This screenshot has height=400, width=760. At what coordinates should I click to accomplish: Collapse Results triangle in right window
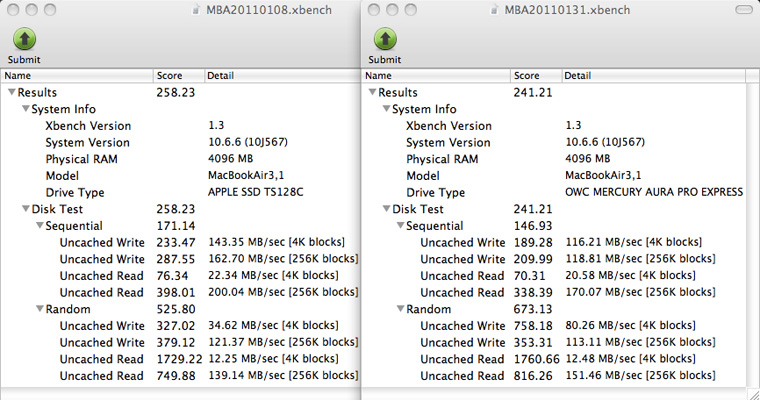[372, 92]
